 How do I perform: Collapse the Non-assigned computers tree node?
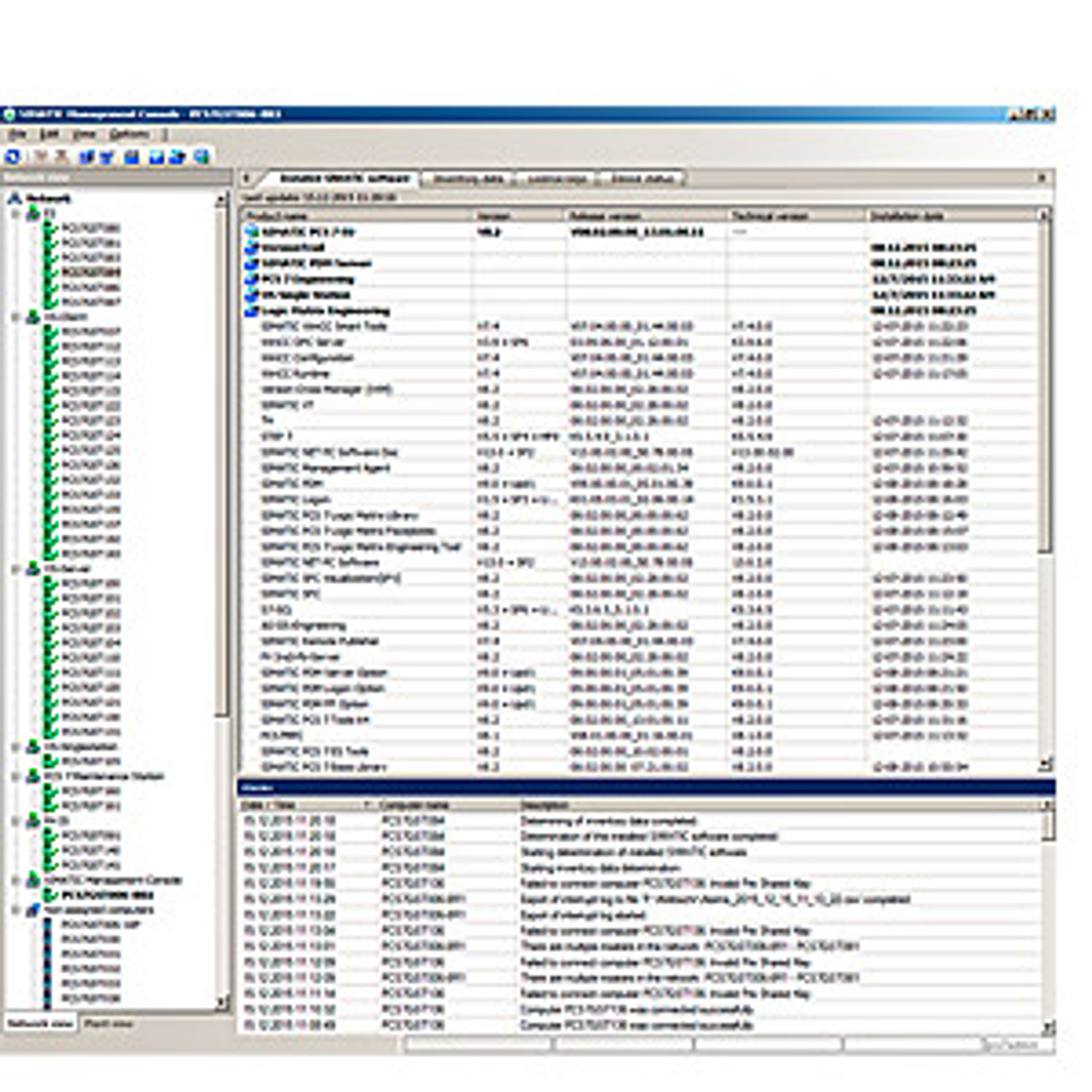(15, 910)
